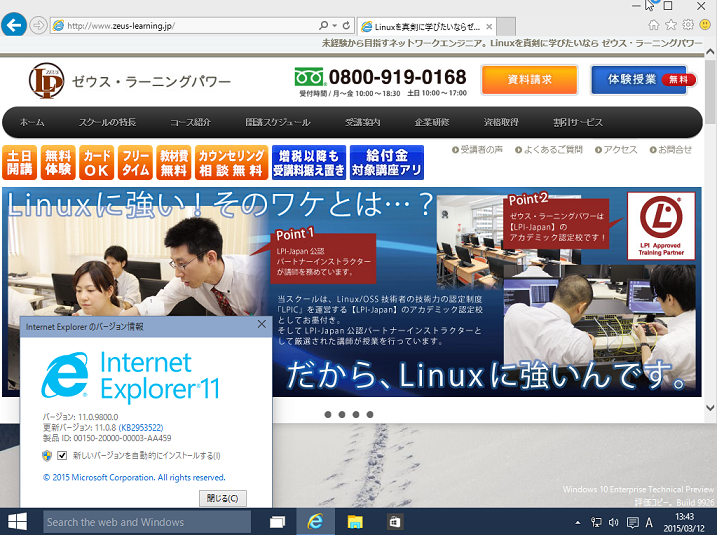This screenshot has width=717, height=535.
Task: Open ホーム in the navigation bar
Action: [x=32, y=122]
